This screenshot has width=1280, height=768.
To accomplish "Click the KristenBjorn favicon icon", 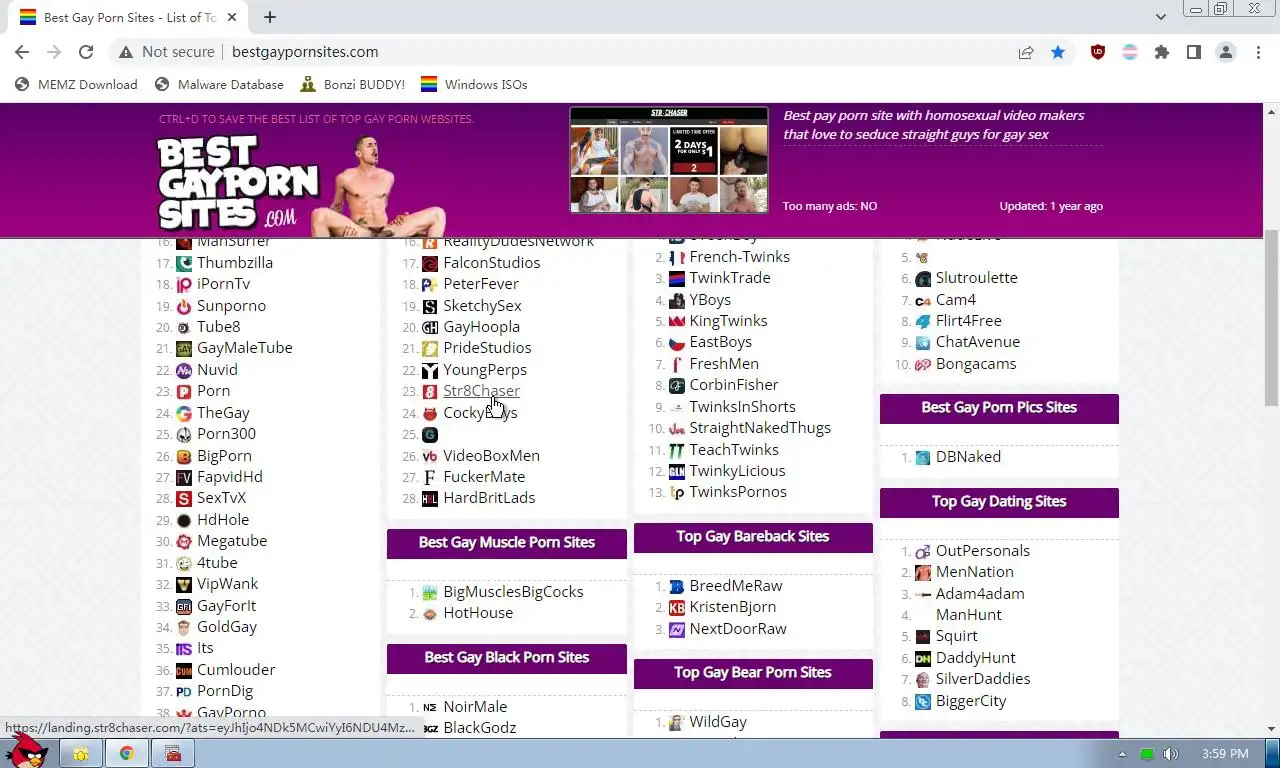I will click(x=676, y=607).
